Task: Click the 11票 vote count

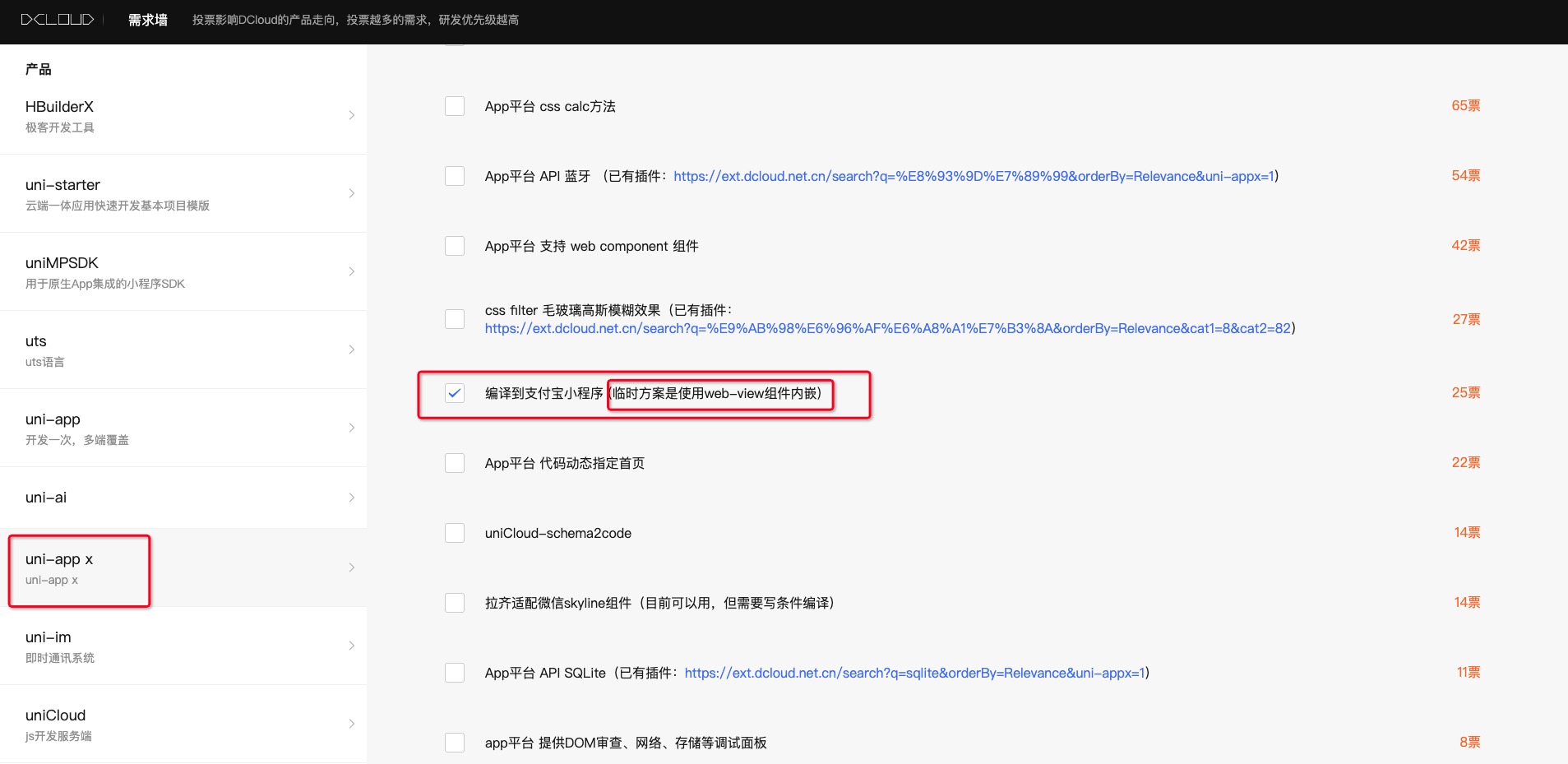Action: click(1469, 673)
